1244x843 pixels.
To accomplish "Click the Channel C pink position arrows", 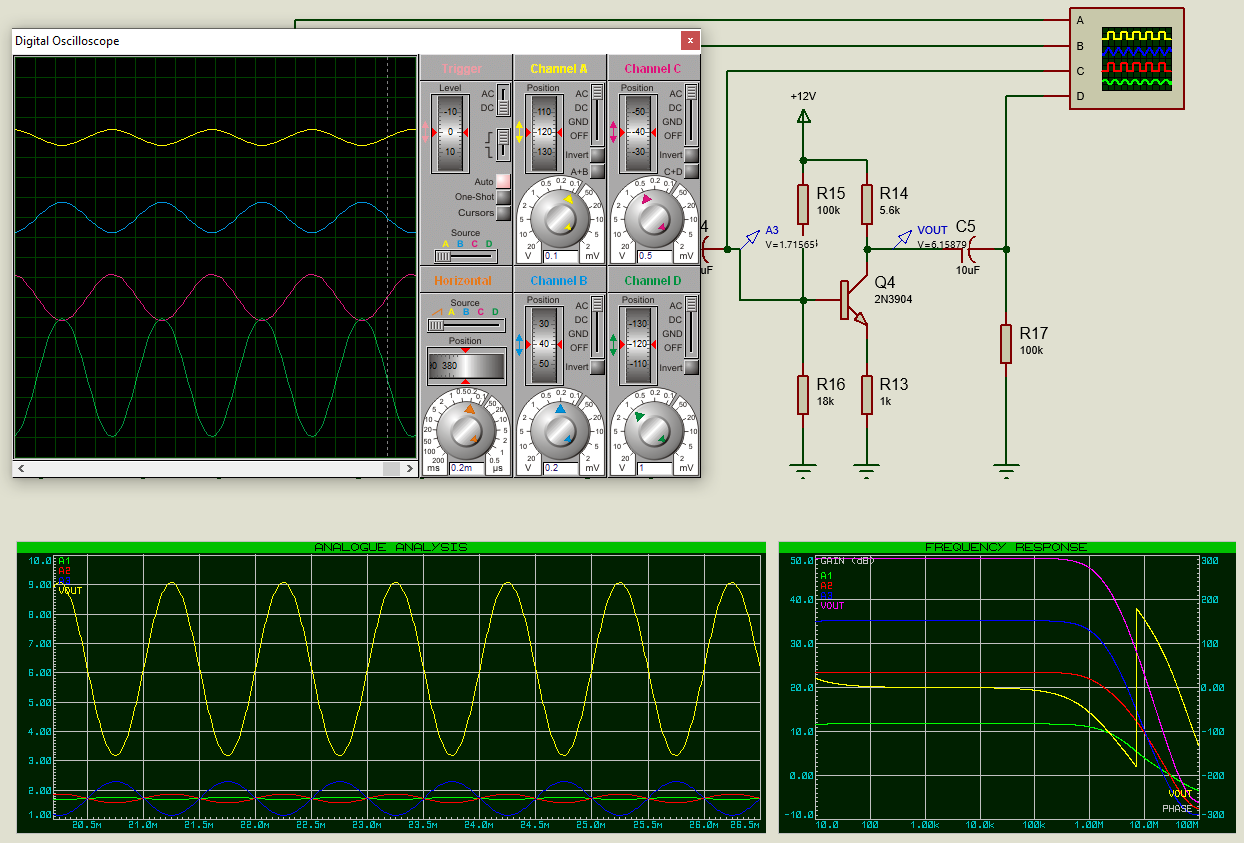I will 615,132.
